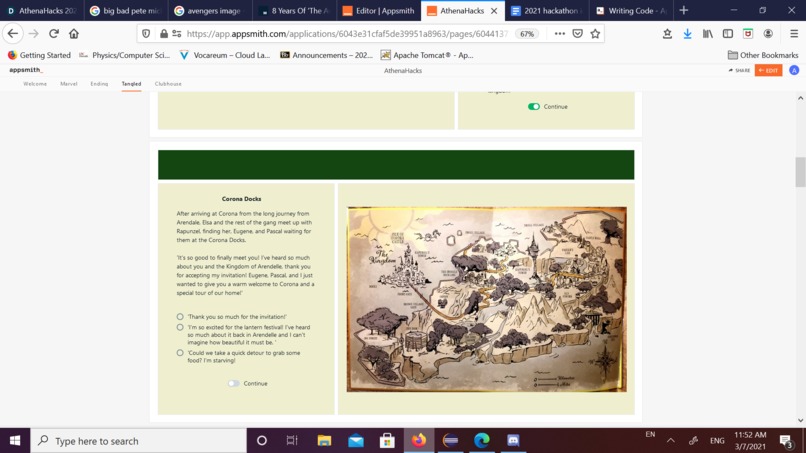Click the Appsmith user avatar 'A'
This screenshot has width=806, height=453.
794,70
